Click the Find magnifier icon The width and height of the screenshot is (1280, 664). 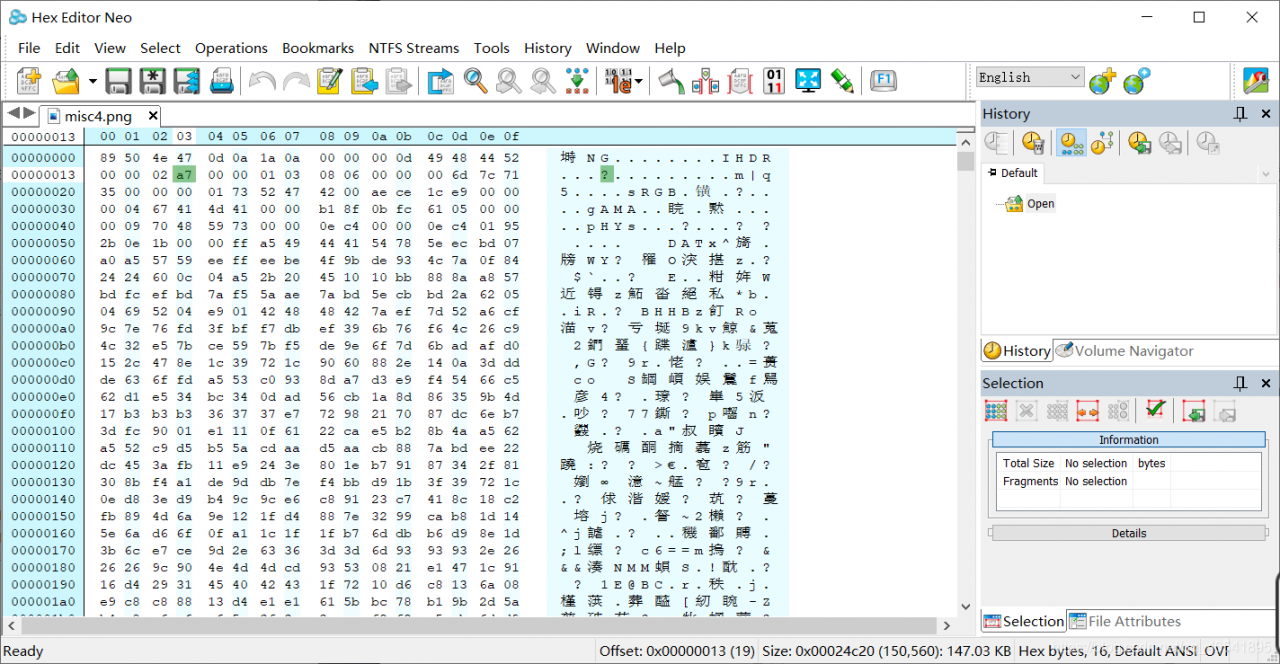click(x=475, y=81)
